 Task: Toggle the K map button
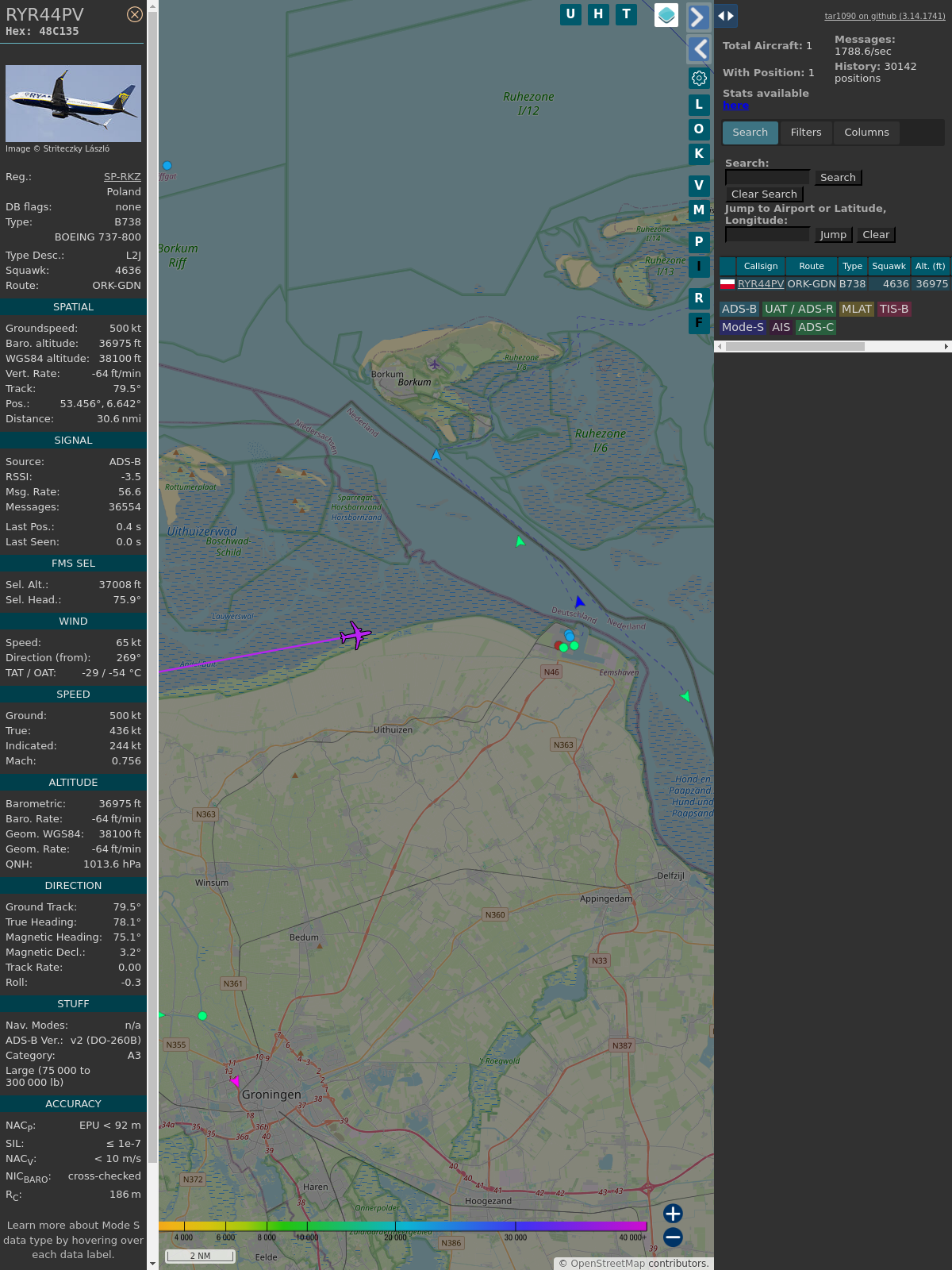[x=699, y=154]
